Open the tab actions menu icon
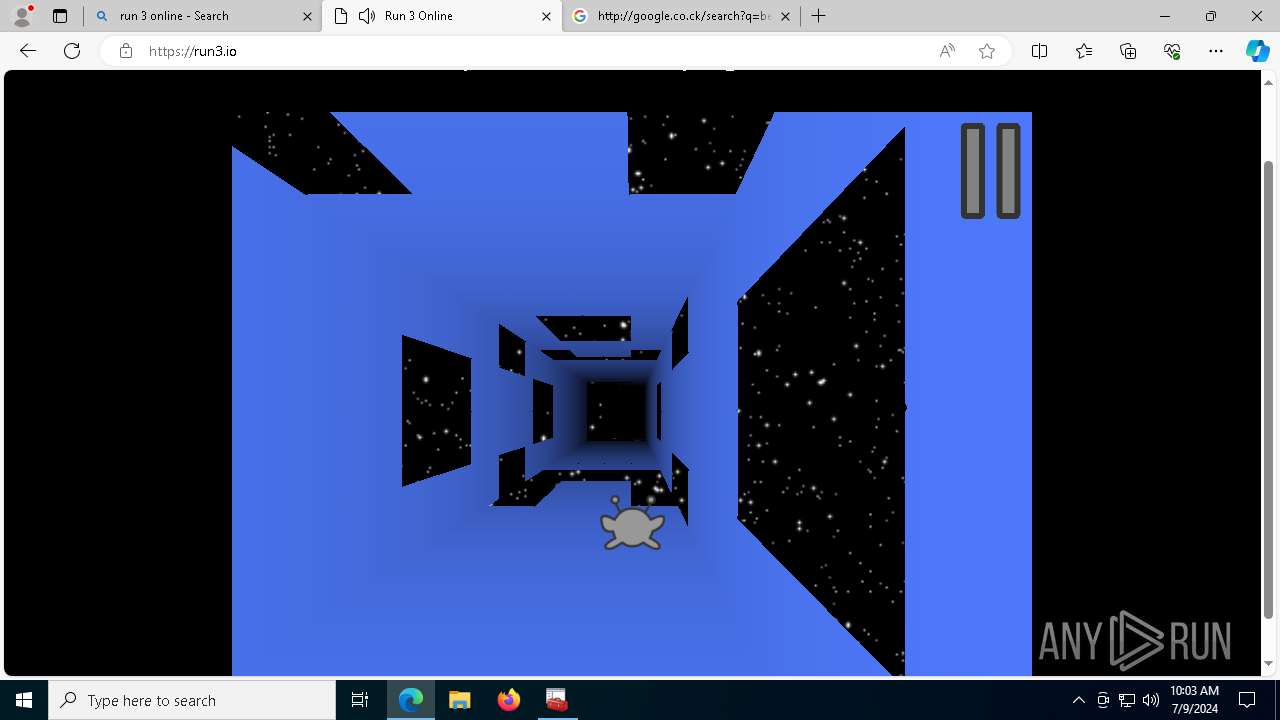This screenshot has height=720, width=1280. (x=60, y=16)
